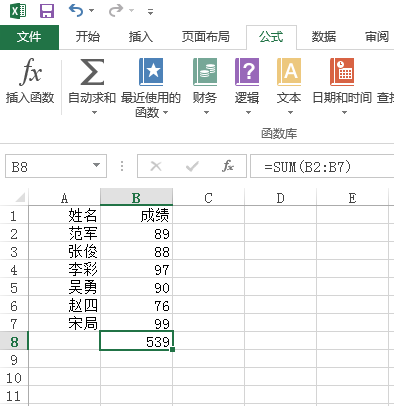The width and height of the screenshot is (394, 406).
Task: Click the formula field =SUM(B2:B7)
Action: click(x=322, y=166)
